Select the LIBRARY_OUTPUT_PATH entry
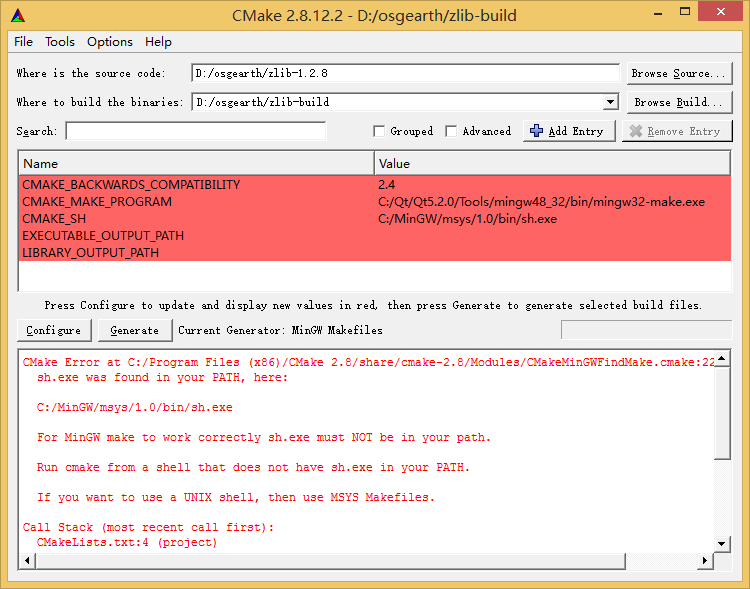 pyautogui.click(x=90, y=253)
